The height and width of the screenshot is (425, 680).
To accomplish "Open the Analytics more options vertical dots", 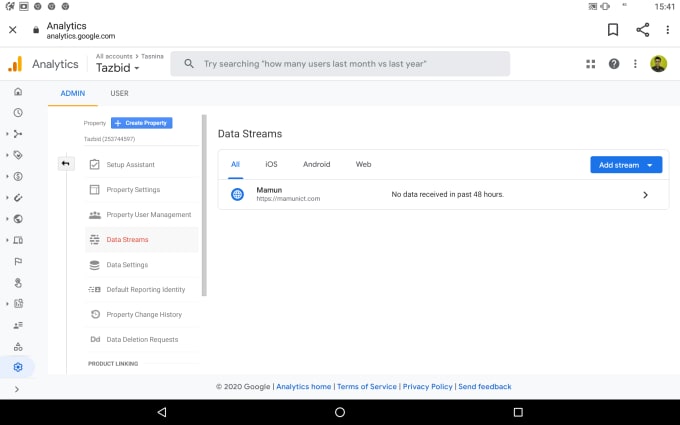I will click(635, 64).
